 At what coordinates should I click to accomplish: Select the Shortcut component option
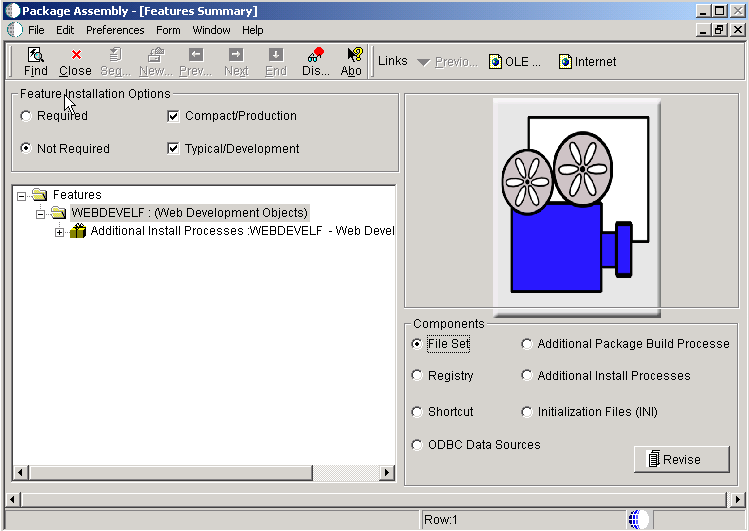point(417,412)
